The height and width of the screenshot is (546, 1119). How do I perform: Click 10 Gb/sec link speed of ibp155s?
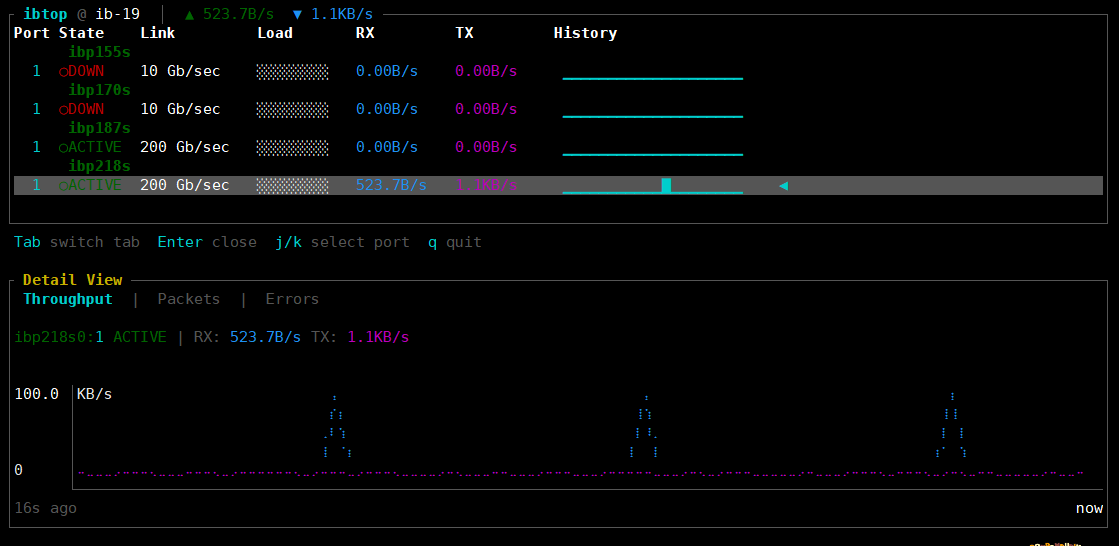tap(181, 71)
